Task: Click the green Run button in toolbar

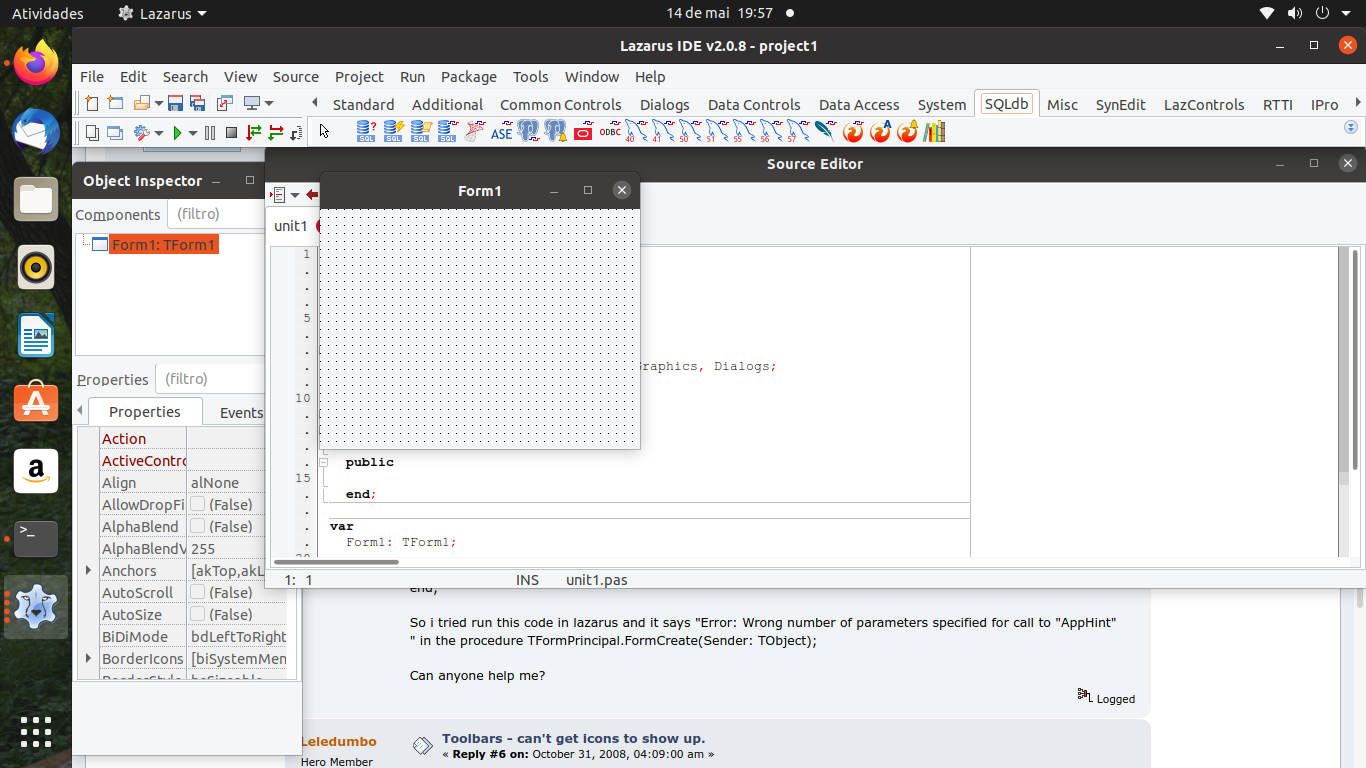Action: pyautogui.click(x=177, y=132)
